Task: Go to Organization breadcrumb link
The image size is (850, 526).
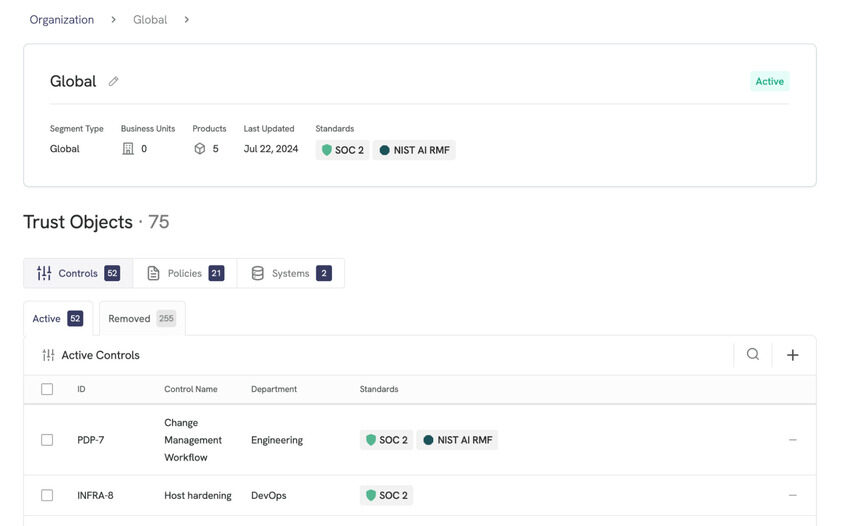Action: (x=62, y=20)
